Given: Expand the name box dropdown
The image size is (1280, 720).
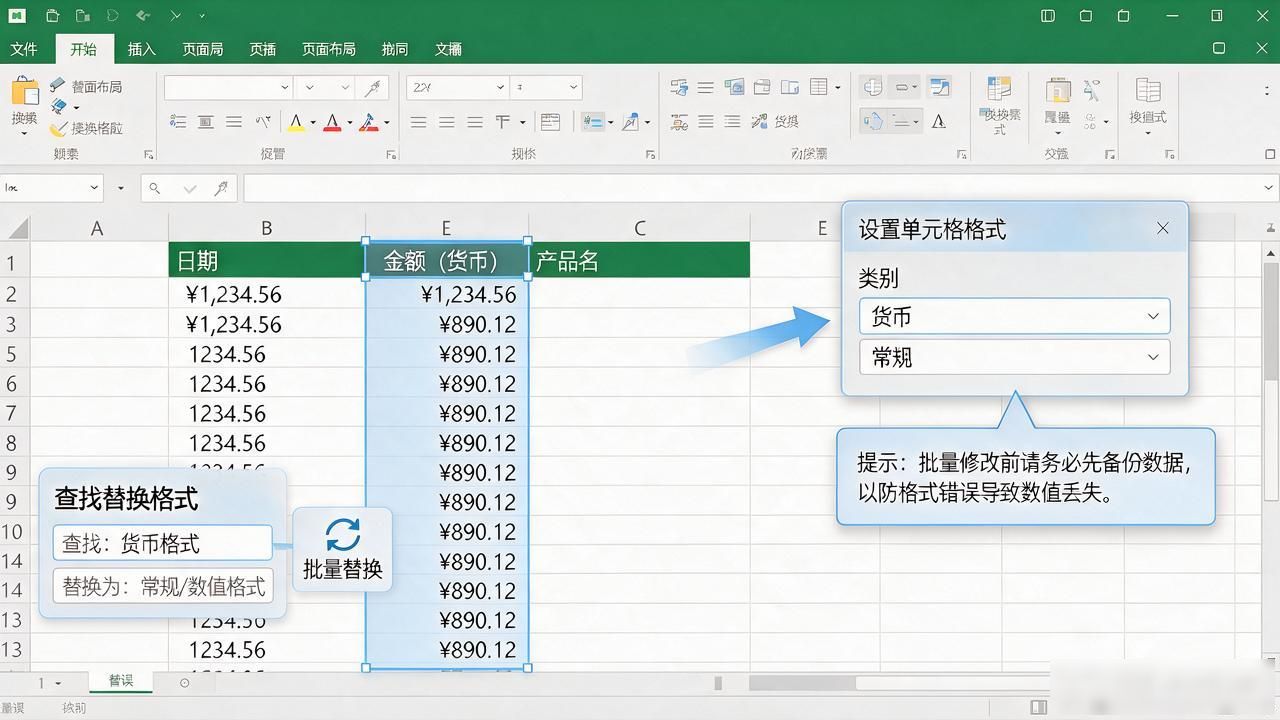Looking at the screenshot, I should (x=95, y=187).
